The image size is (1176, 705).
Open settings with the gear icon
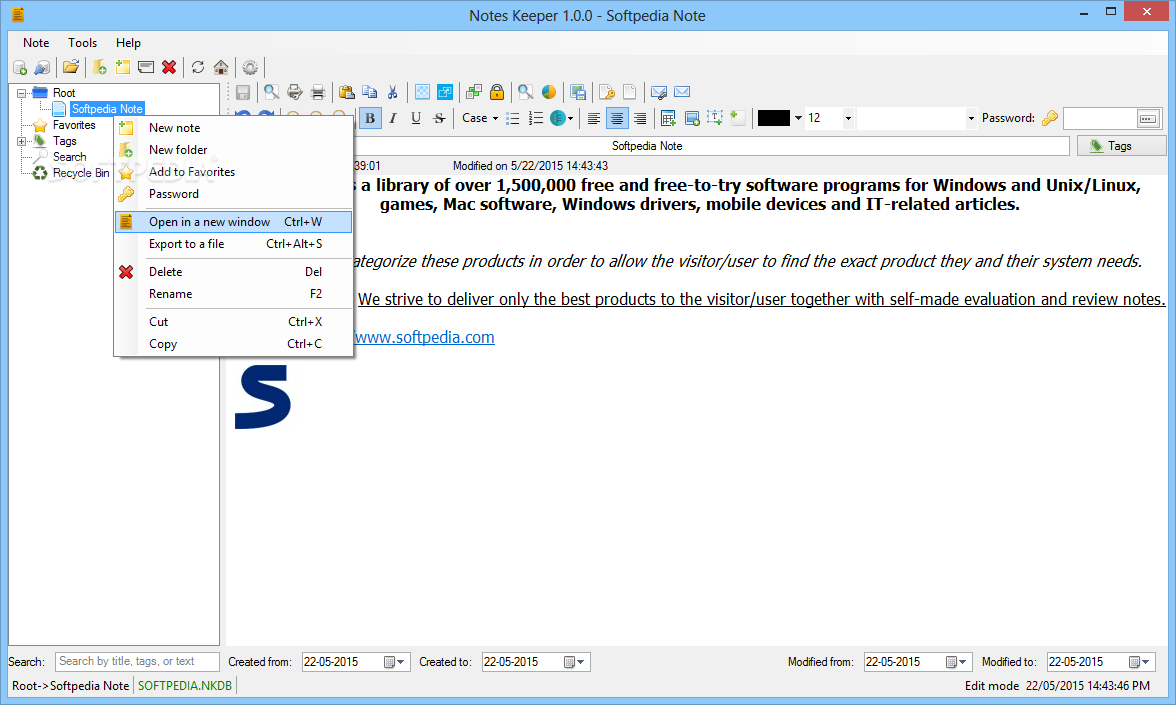pos(250,68)
